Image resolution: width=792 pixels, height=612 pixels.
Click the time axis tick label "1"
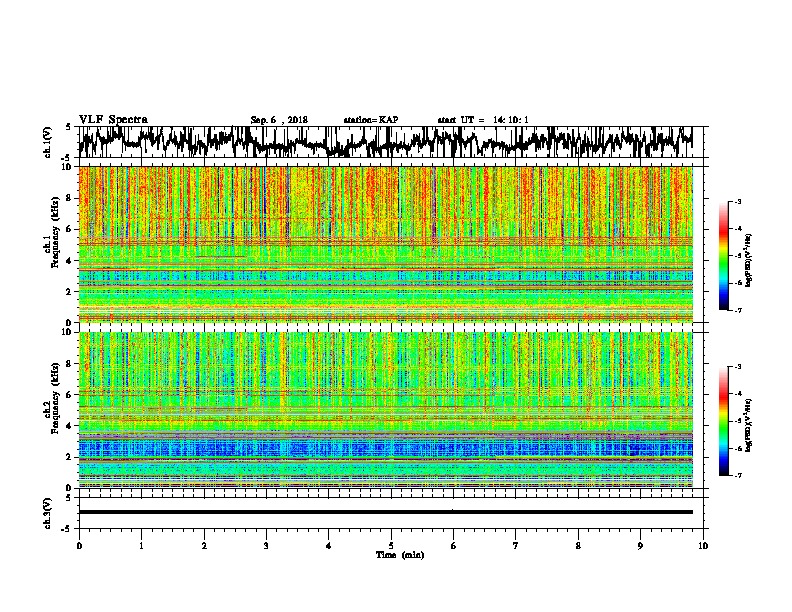[141, 546]
